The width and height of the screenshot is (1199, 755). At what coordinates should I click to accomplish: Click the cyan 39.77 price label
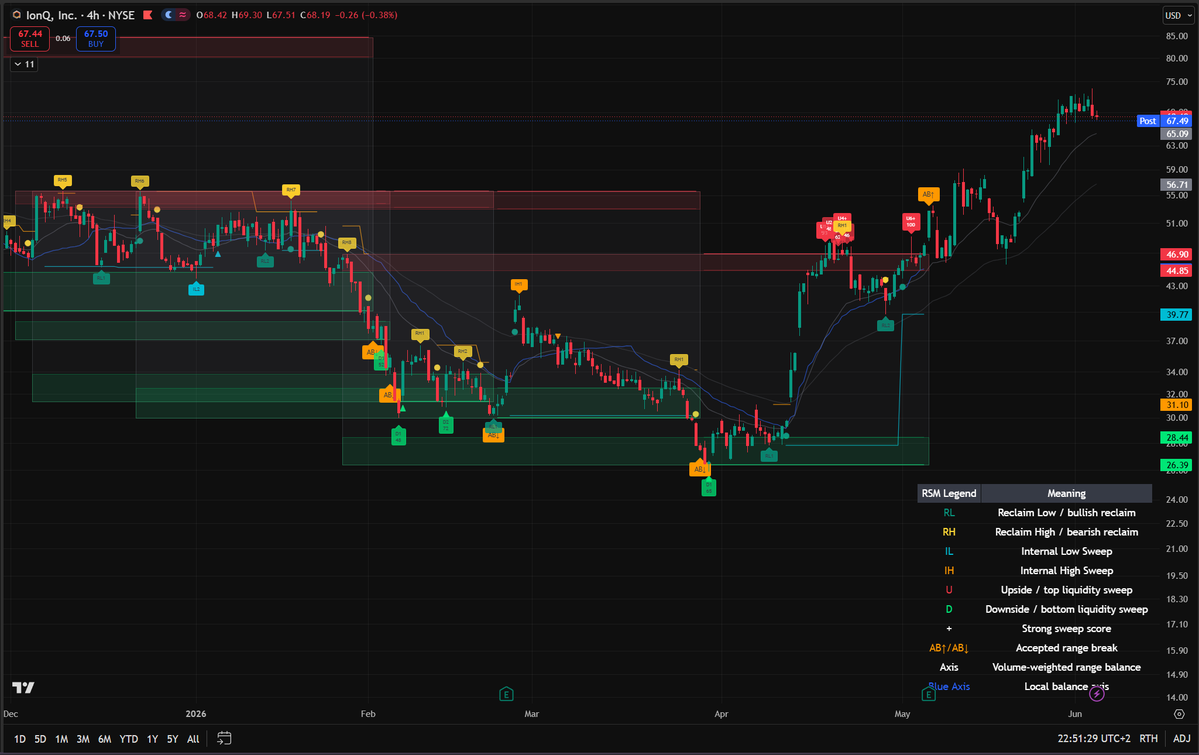pos(1177,314)
